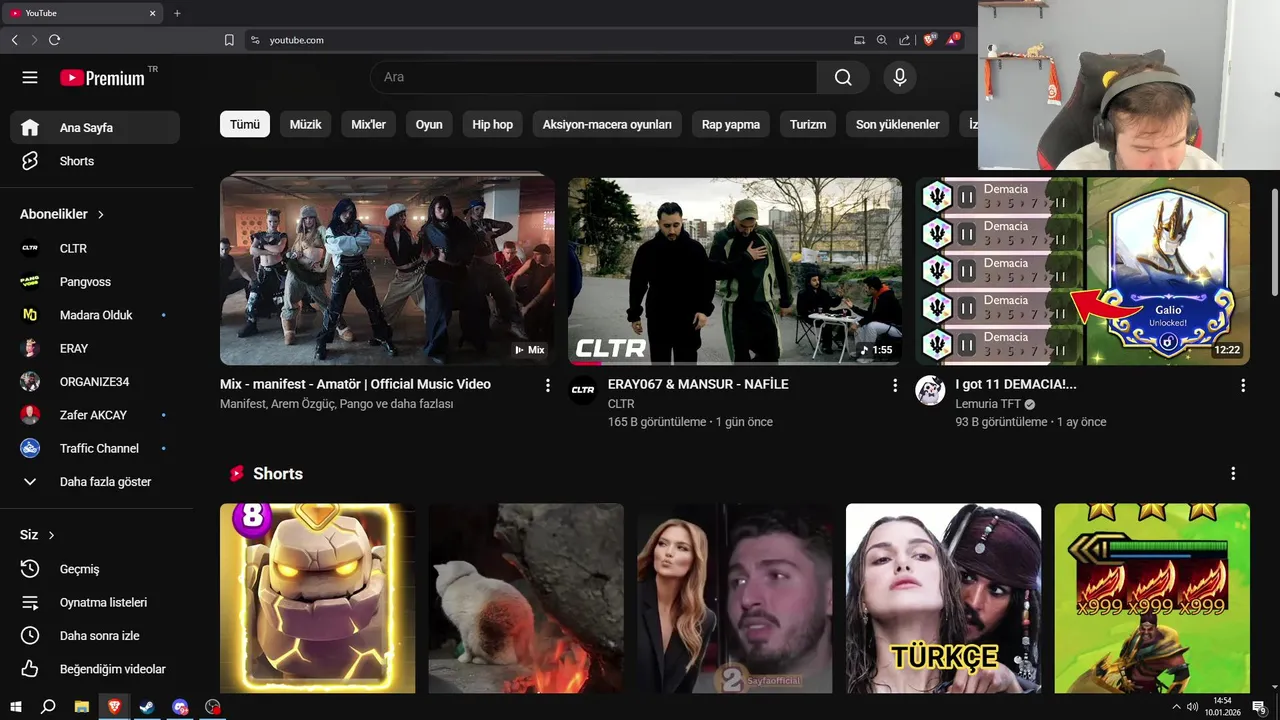Select the Rap yapma chip

click(x=731, y=124)
